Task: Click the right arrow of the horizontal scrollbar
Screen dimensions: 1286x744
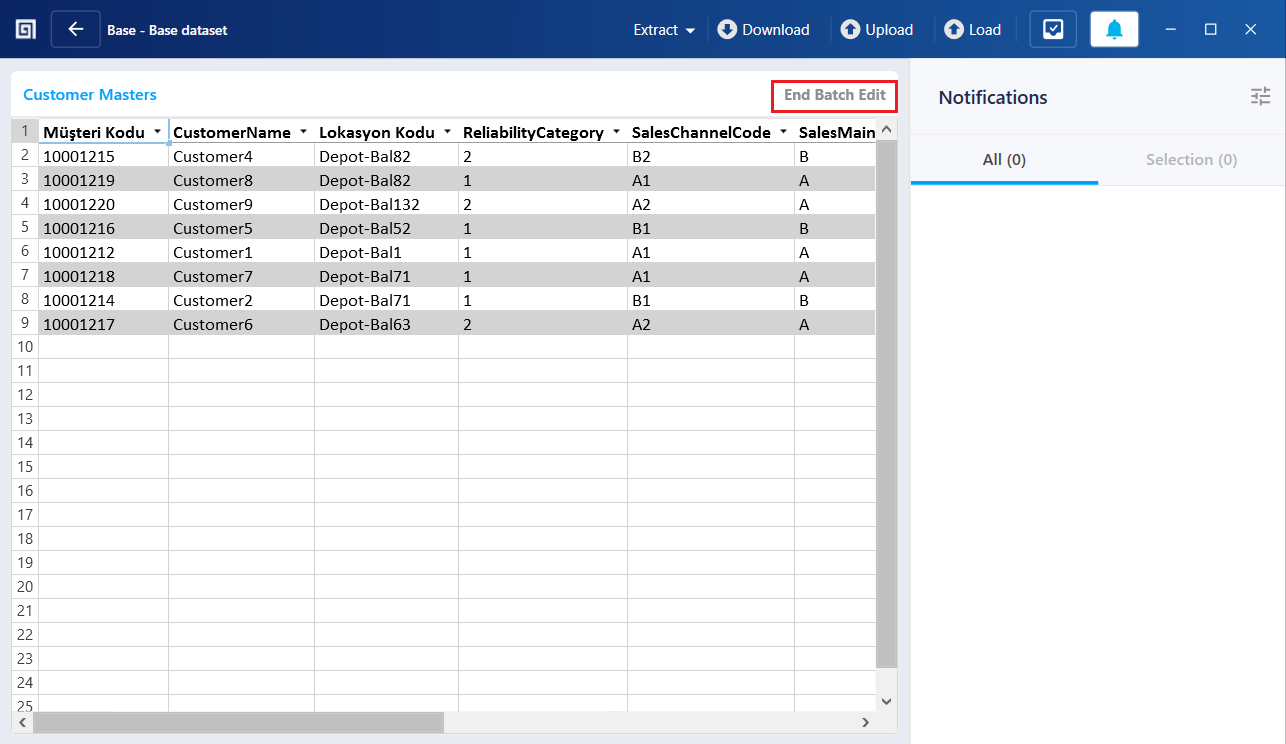Action: pyautogui.click(x=866, y=722)
